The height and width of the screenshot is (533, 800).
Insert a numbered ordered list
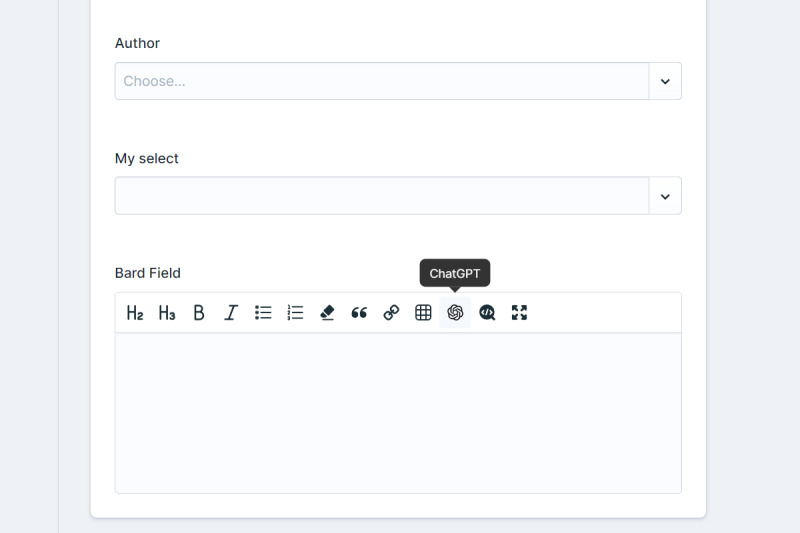coord(295,313)
